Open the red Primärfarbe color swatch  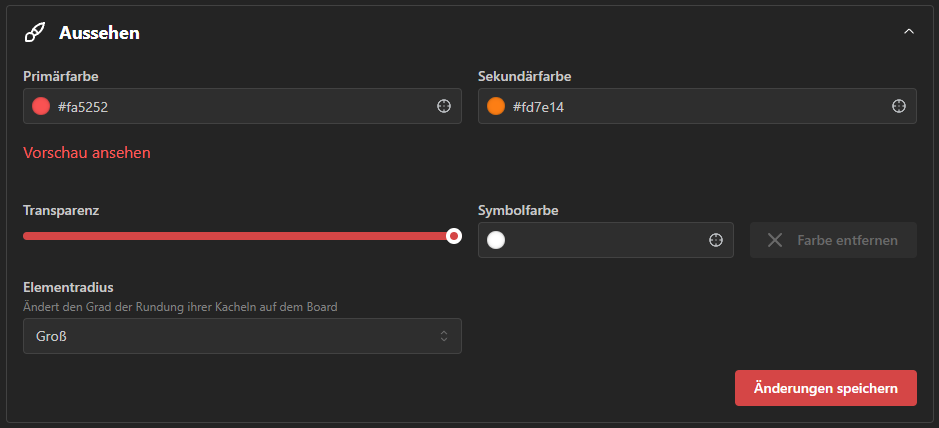point(41,106)
